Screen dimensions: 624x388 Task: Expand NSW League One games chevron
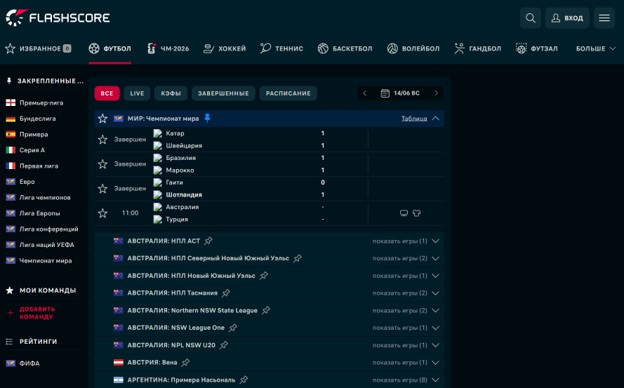[x=436, y=328]
